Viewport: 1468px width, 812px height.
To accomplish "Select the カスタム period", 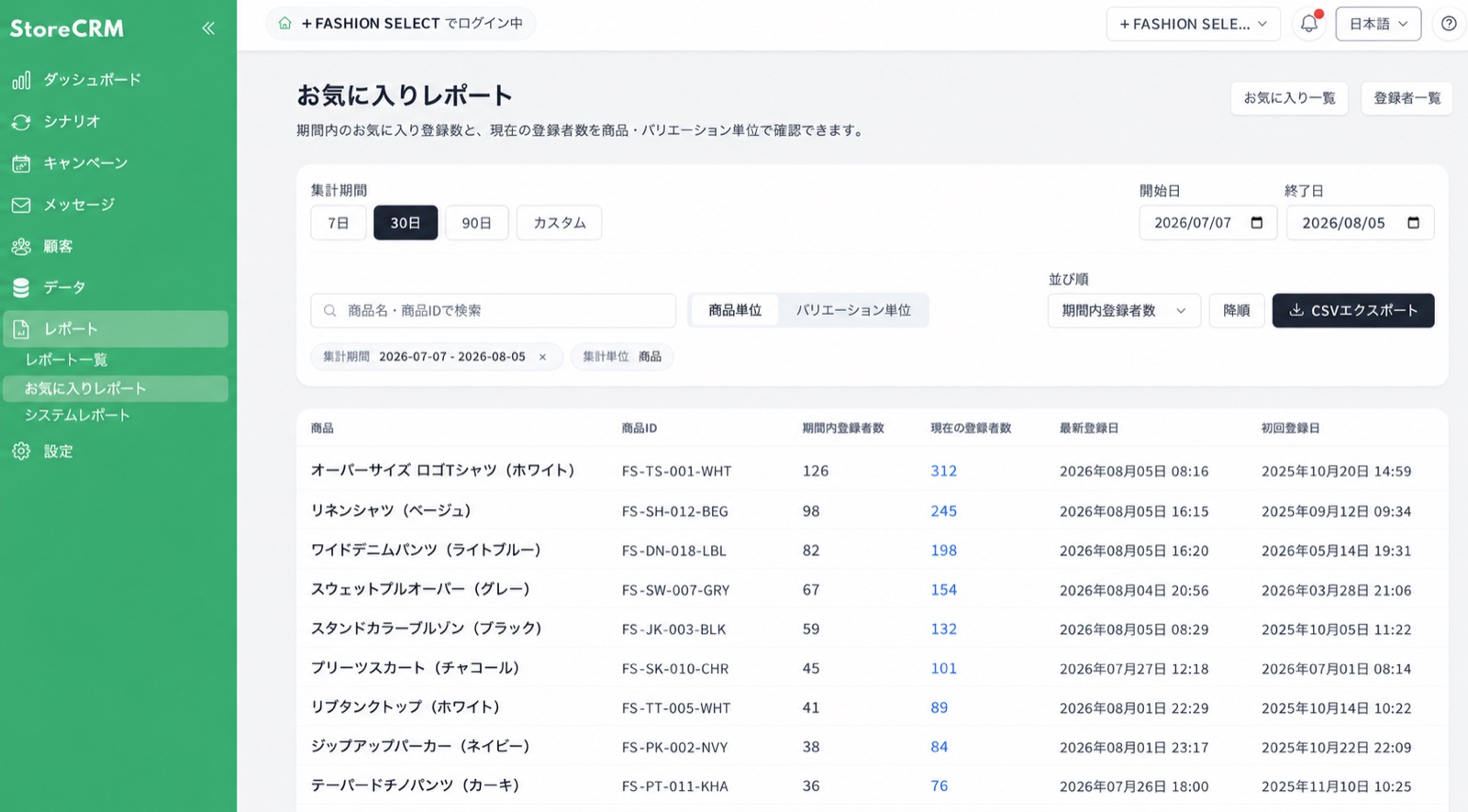I will [560, 223].
